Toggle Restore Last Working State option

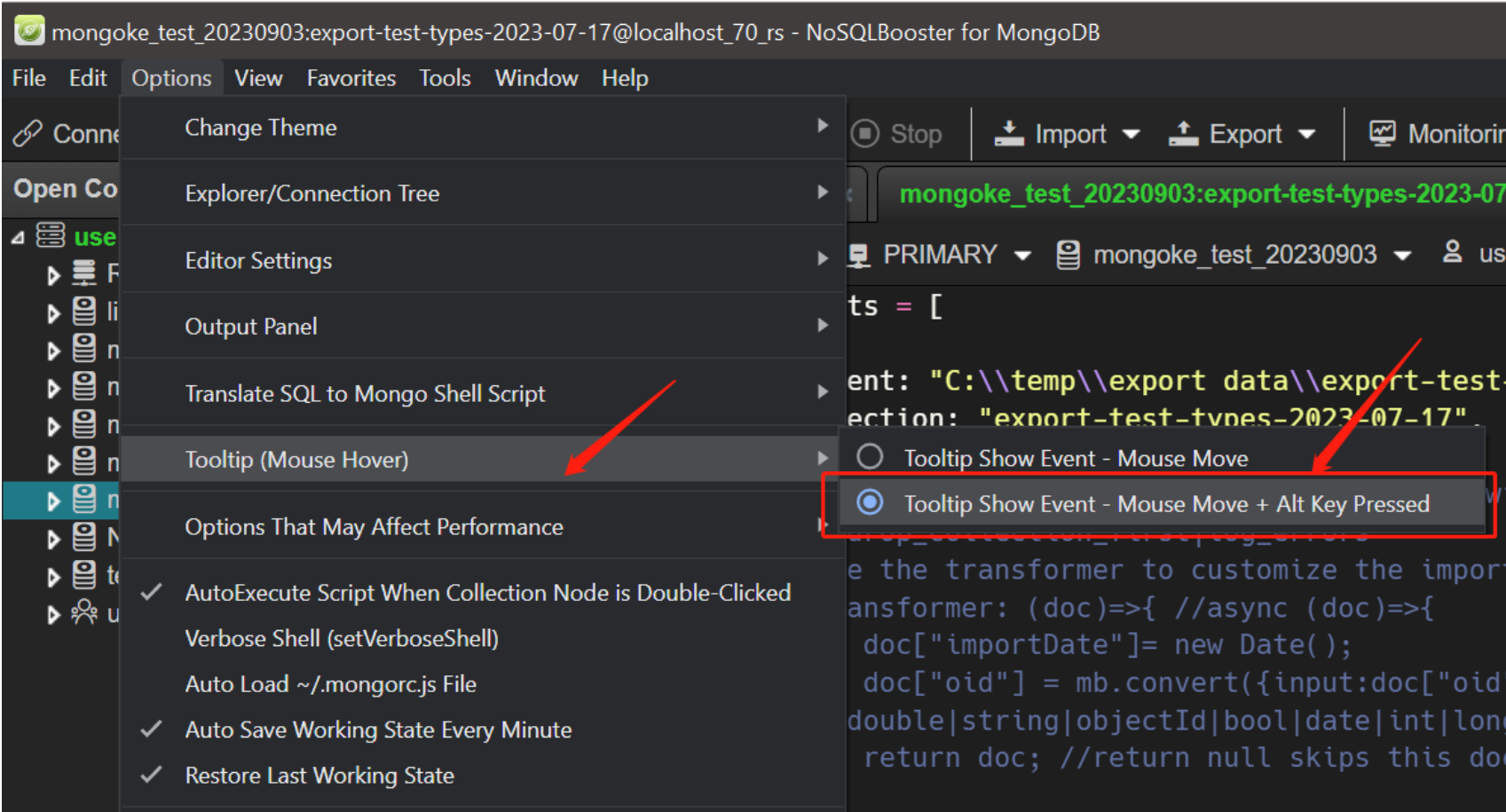pos(482,776)
